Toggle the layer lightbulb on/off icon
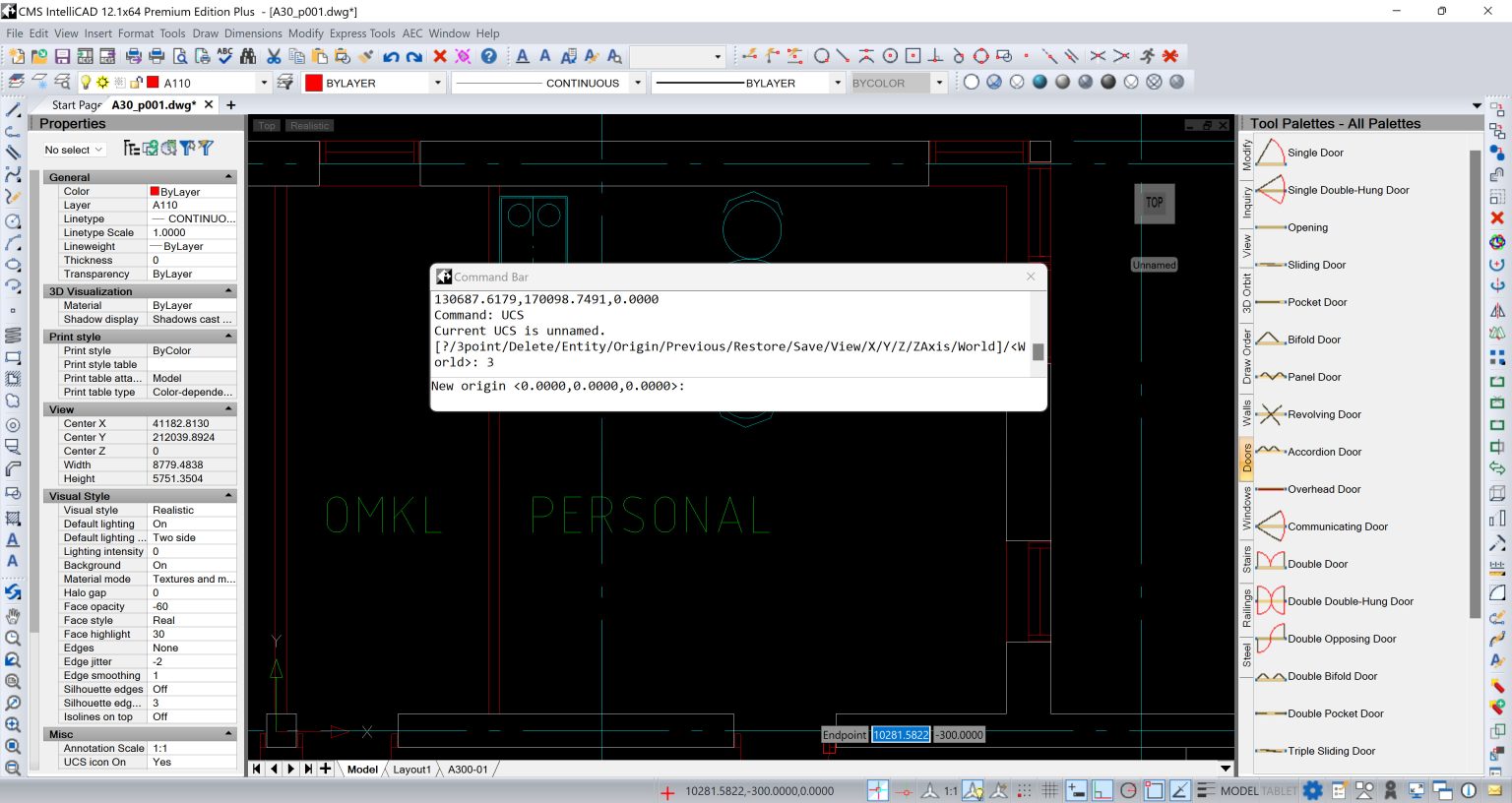 click(x=86, y=83)
